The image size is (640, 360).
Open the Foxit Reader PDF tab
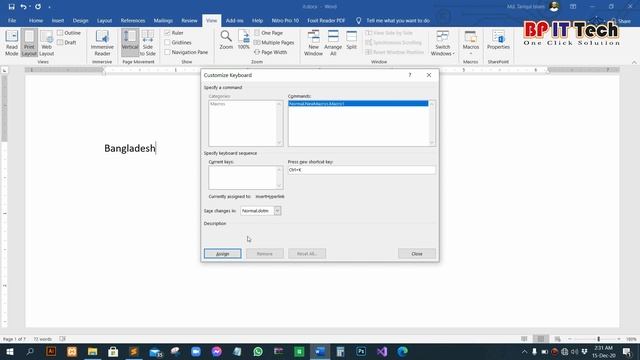326,20
